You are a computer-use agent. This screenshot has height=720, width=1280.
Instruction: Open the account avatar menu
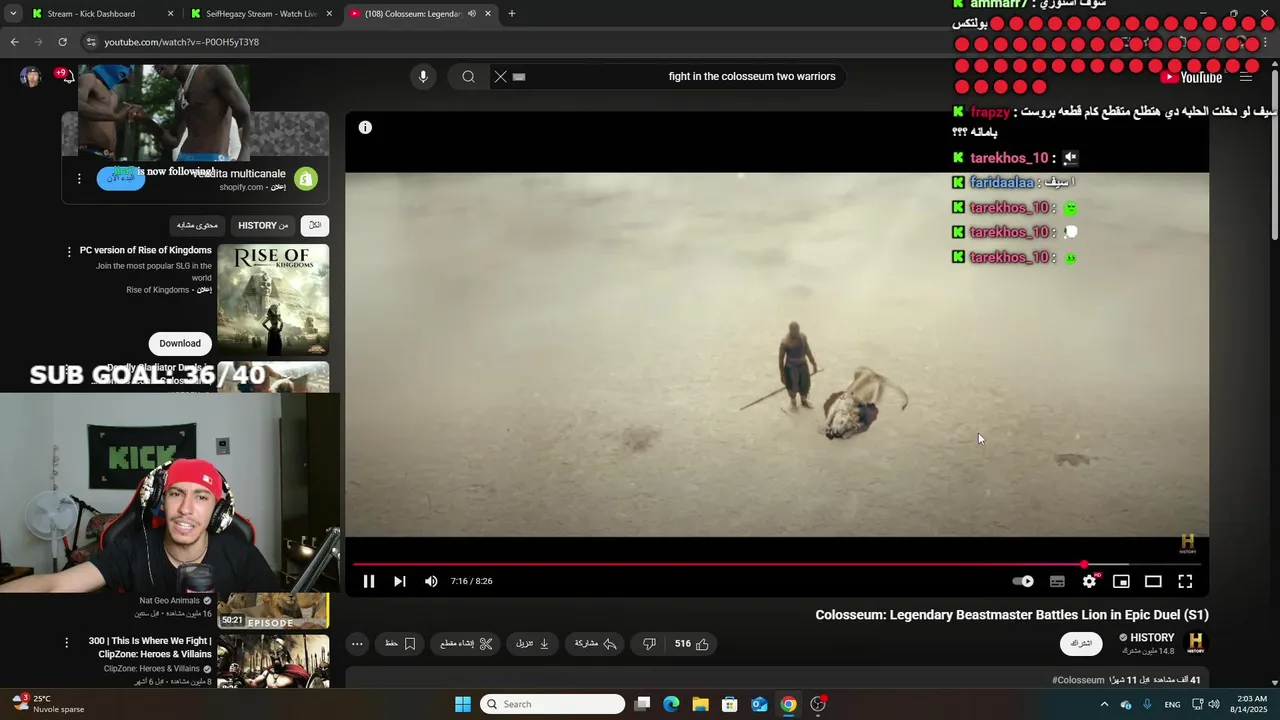31,77
